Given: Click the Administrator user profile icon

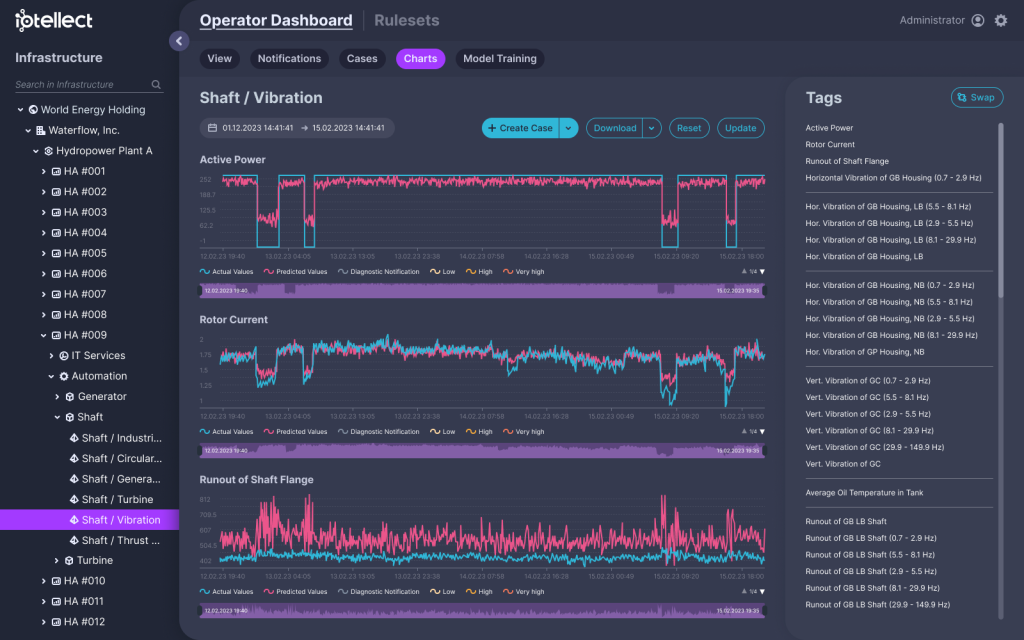Looking at the screenshot, I should click(x=977, y=20).
